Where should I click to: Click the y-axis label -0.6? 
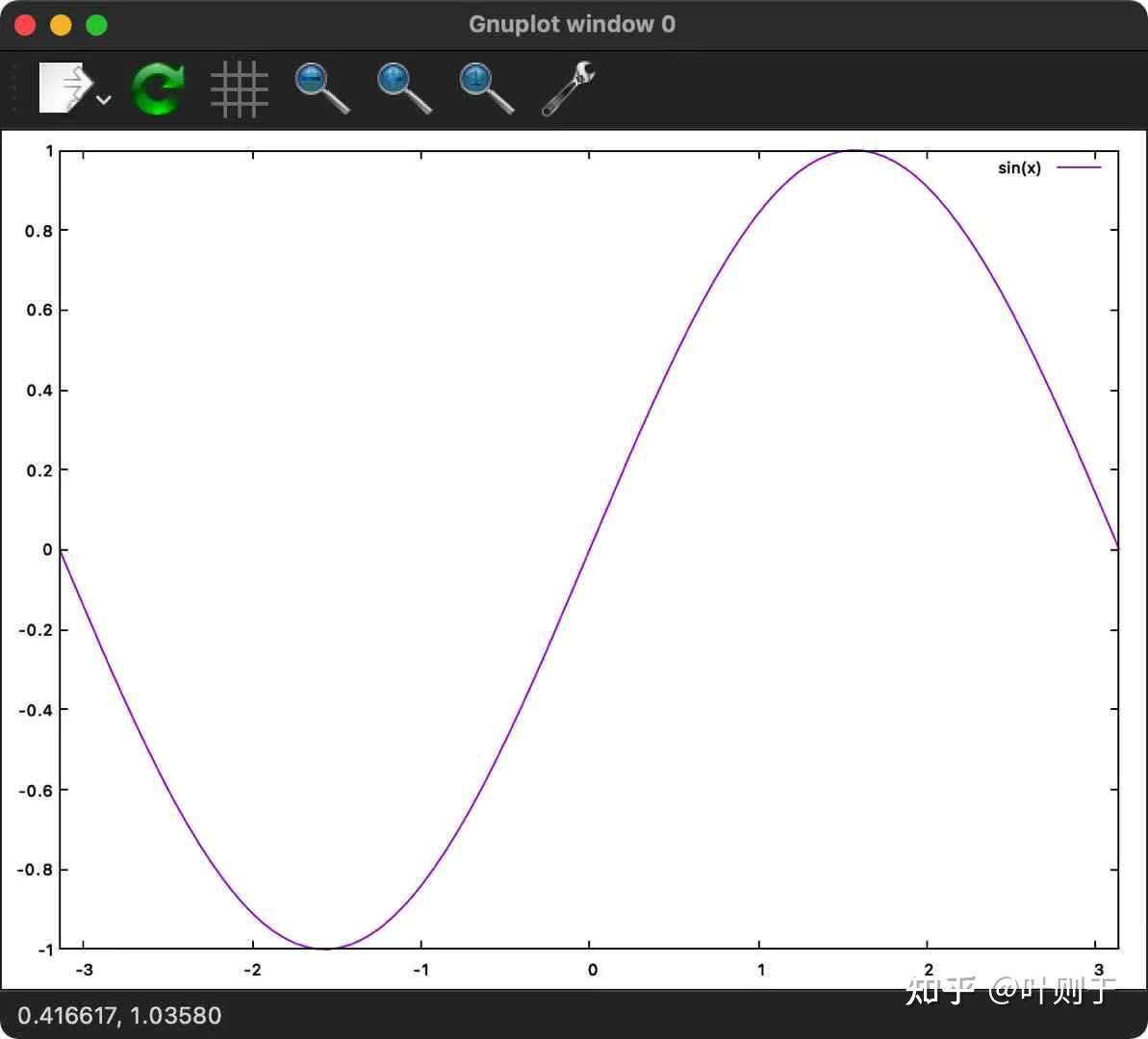36,791
